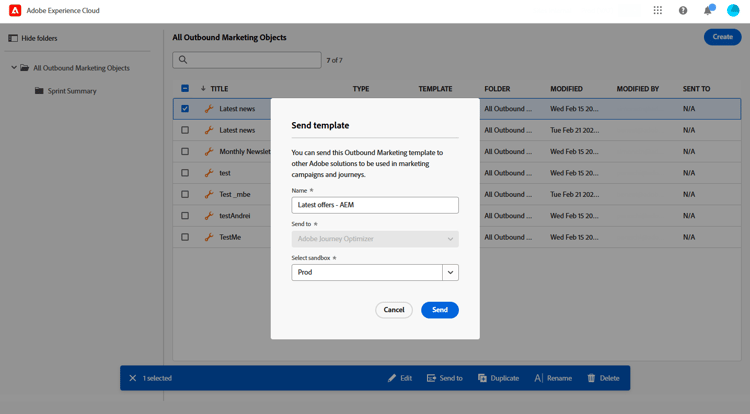Image resolution: width=750 pixels, height=414 pixels.
Task: Click the Adobe Experience Cloud logo
Action: (15, 10)
